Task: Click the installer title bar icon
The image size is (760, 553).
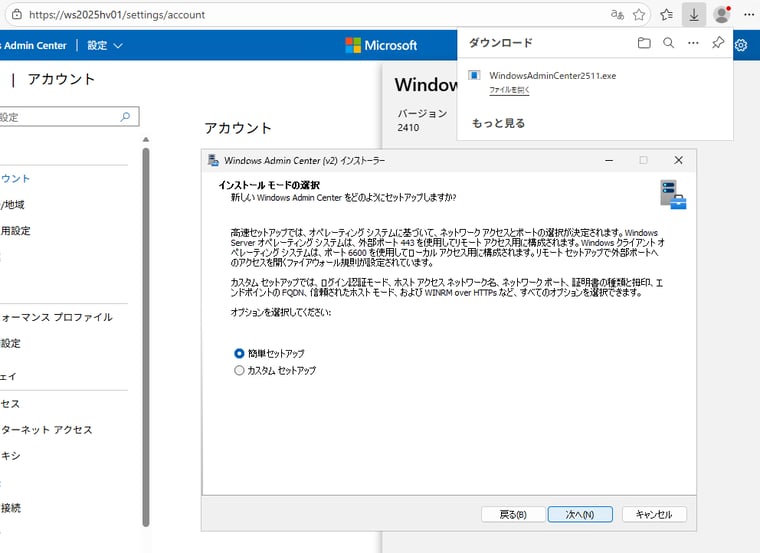Action: 213,160
